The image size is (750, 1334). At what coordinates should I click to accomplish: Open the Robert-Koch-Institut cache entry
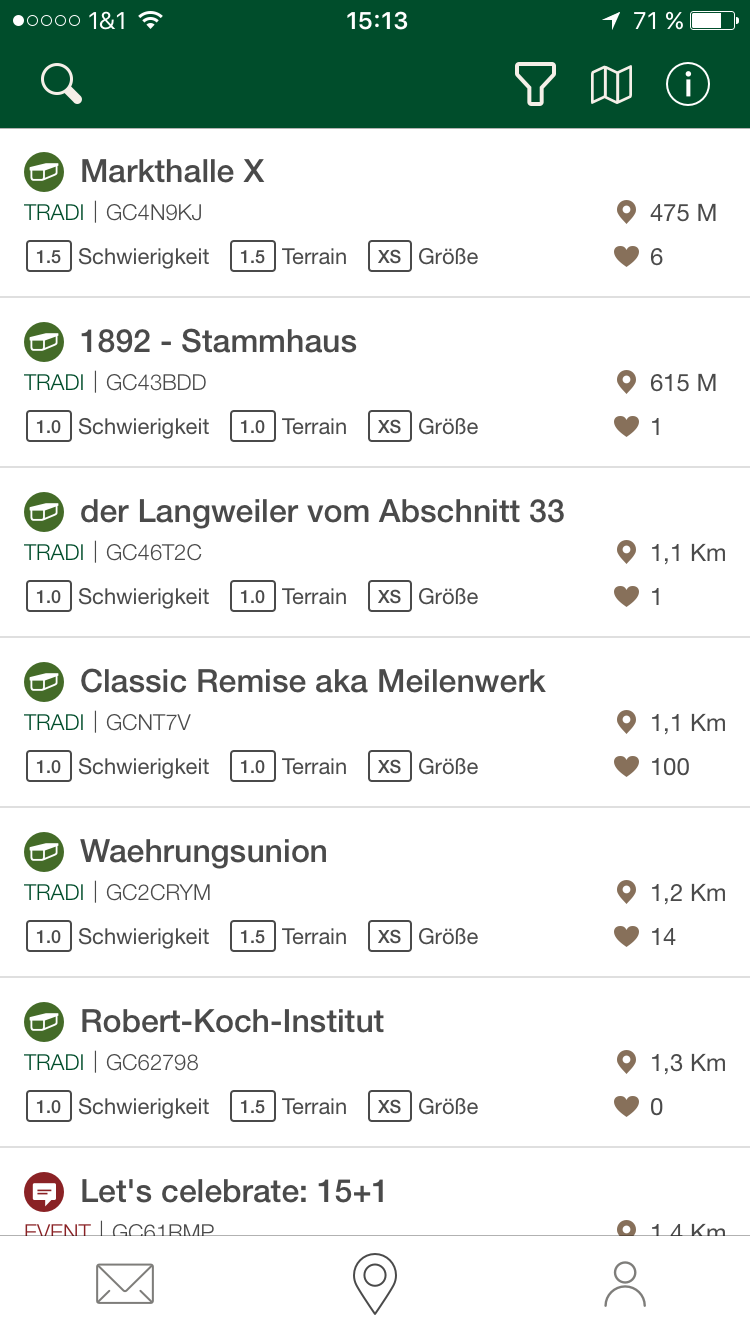232,1022
